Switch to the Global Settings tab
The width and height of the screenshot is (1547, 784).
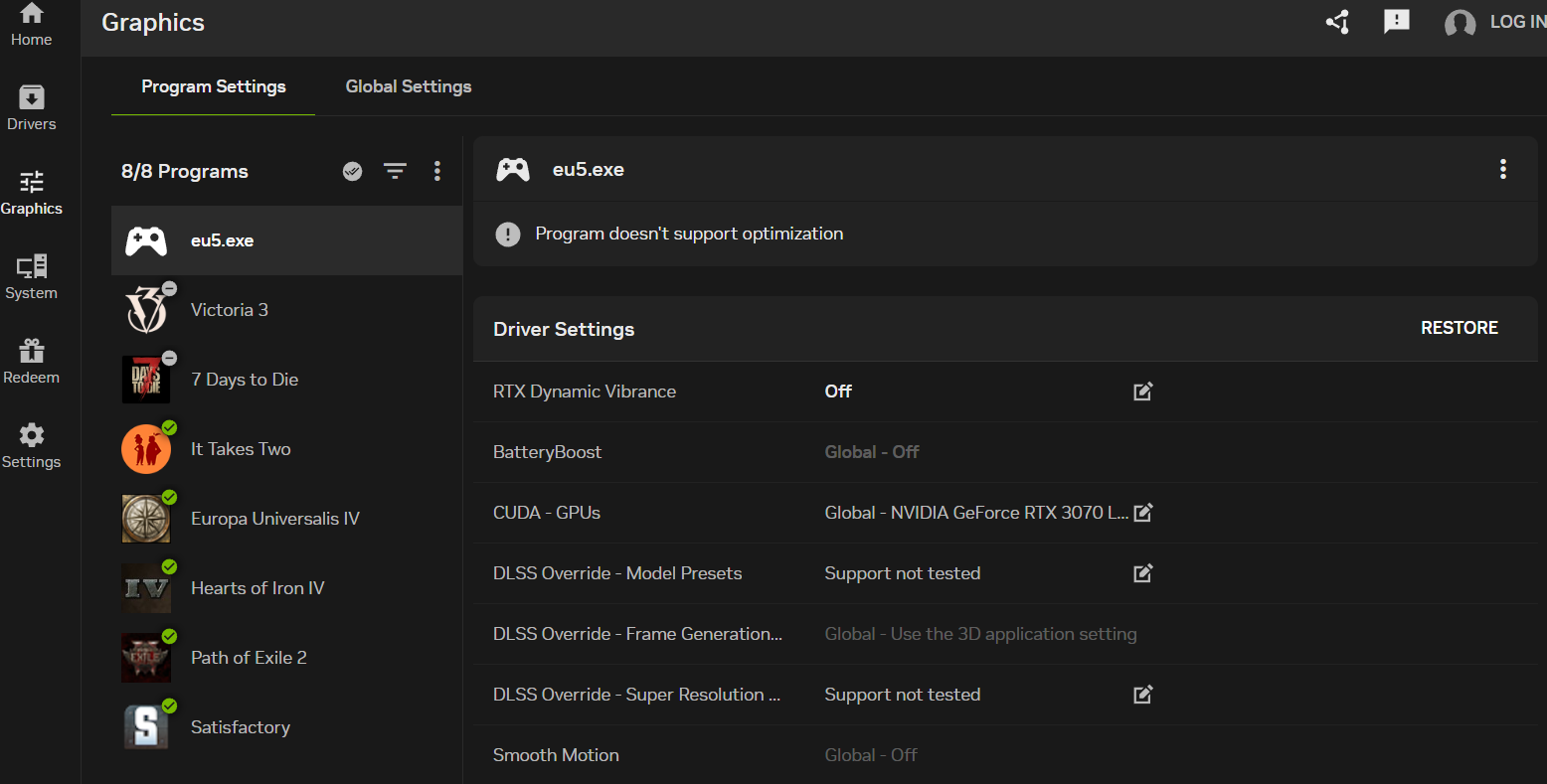[408, 86]
